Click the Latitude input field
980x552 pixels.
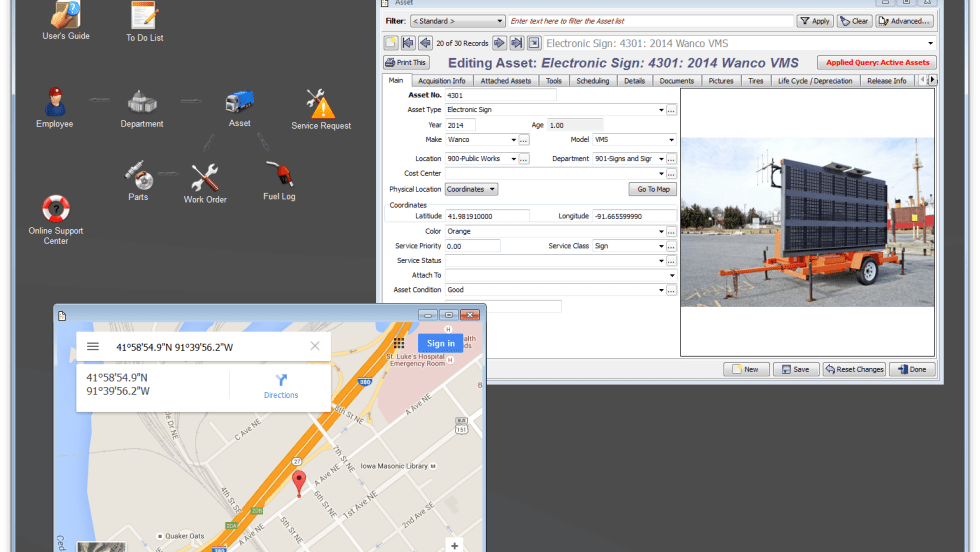tap(487, 216)
